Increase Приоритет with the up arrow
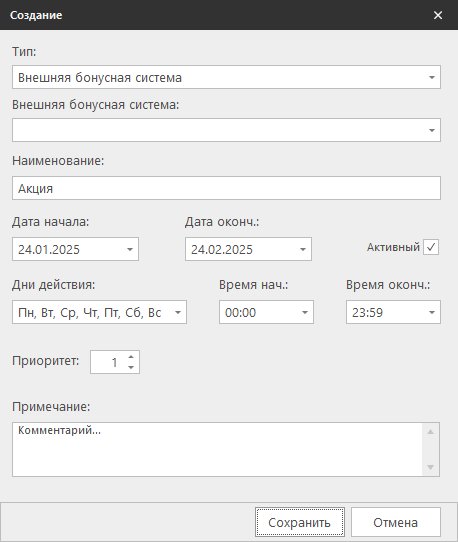Viewport: 458px width, 542px height. tap(131, 357)
